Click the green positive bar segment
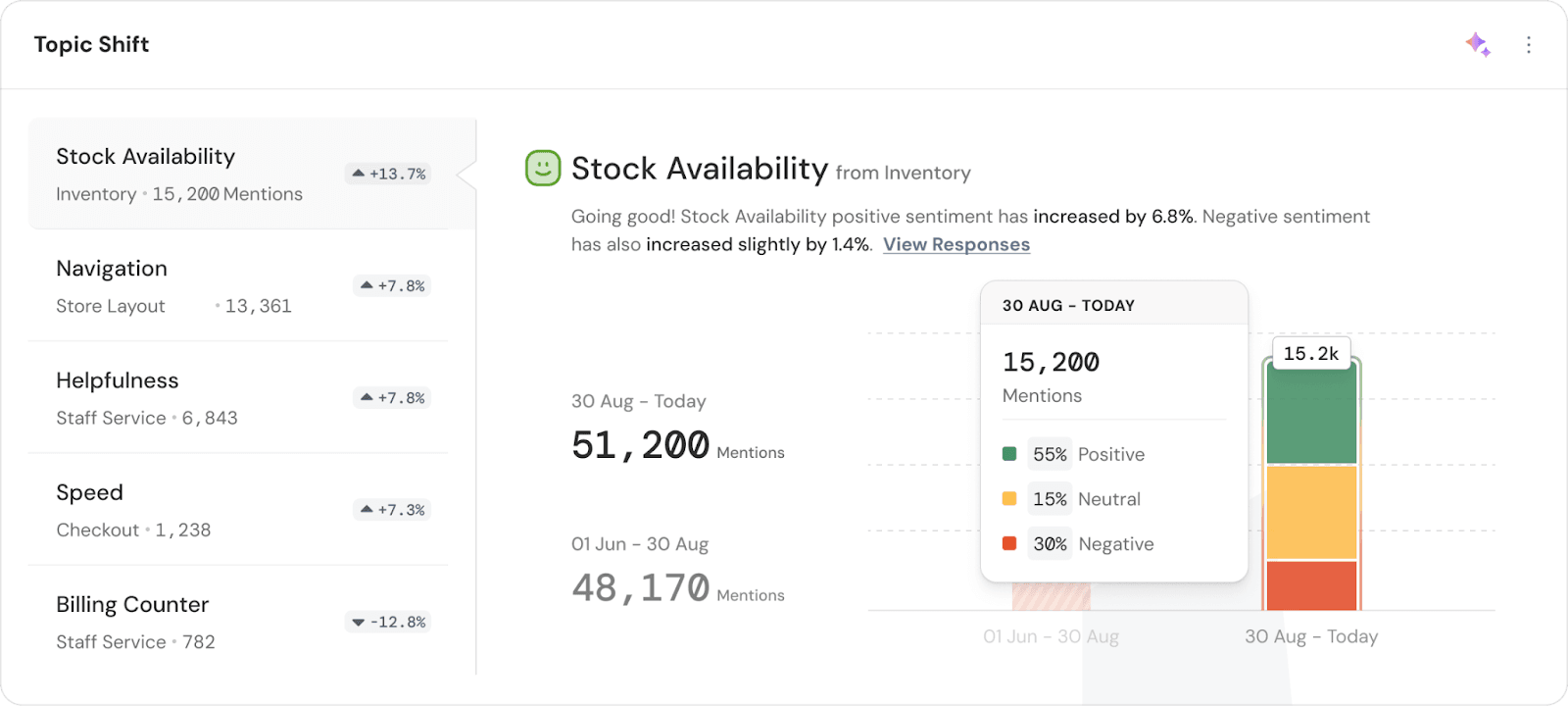This screenshot has height=706, width=1568. point(1311,414)
